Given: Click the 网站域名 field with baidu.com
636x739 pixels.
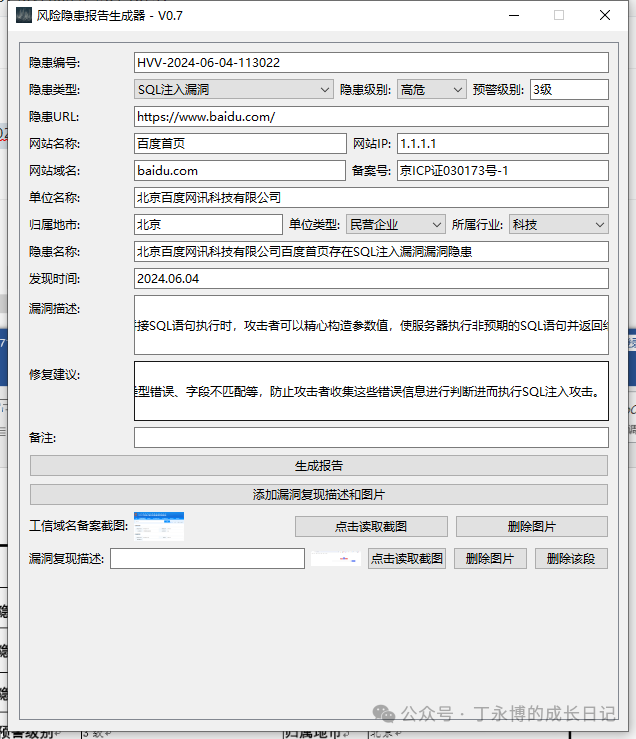Looking at the screenshot, I should tap(240, 171).
